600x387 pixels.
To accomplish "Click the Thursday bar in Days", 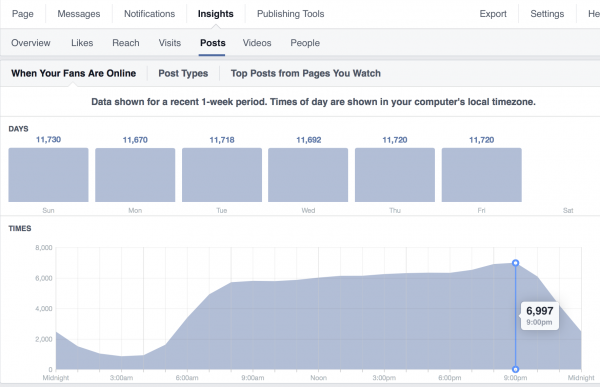I will click(x=395, y=175).
